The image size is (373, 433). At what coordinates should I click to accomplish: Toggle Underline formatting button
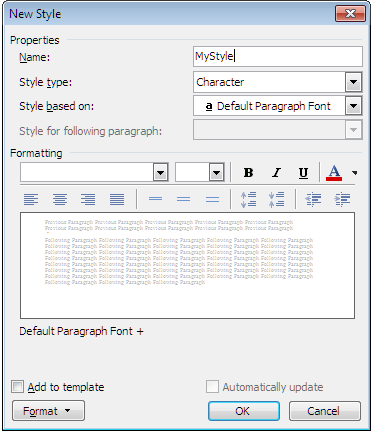point(303,173)
